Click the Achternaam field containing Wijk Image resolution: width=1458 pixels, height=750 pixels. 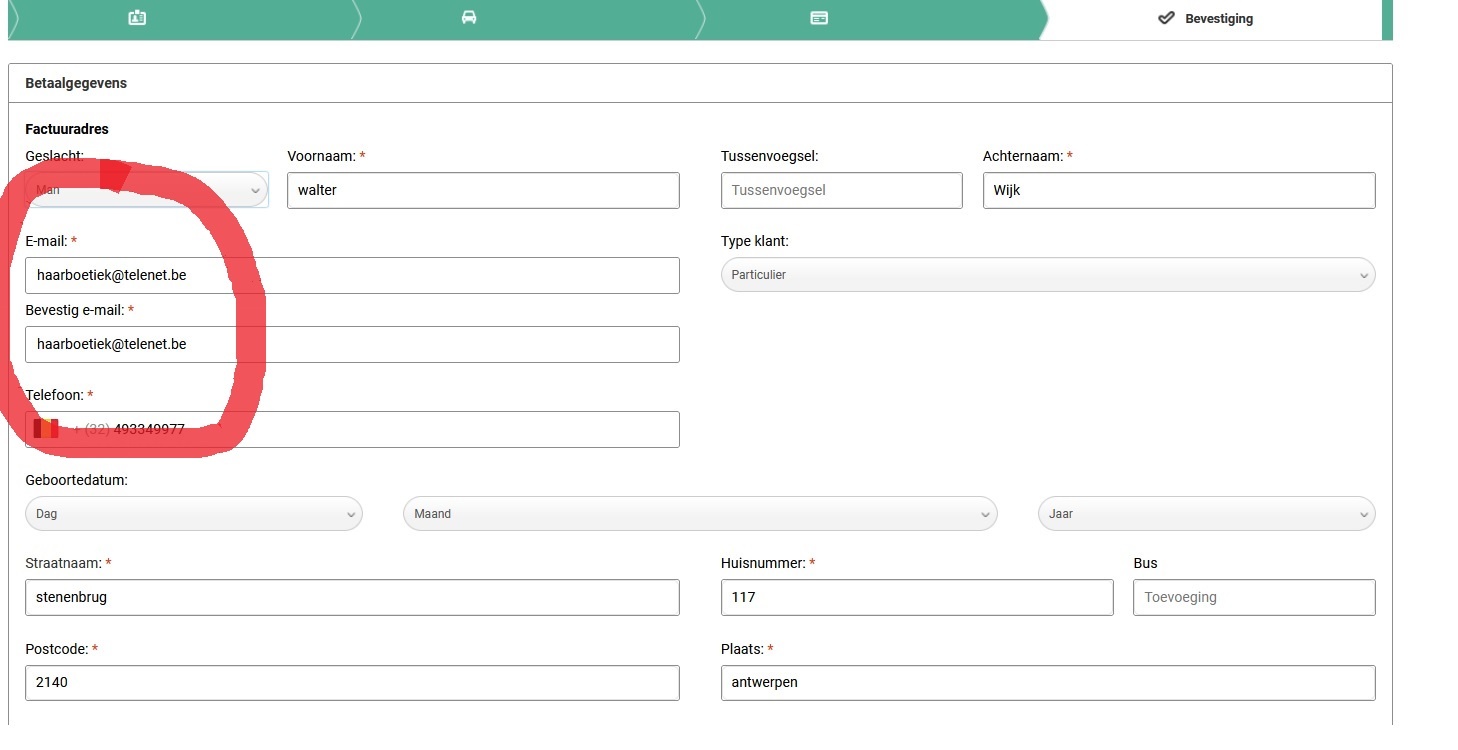pos(1178,190)
